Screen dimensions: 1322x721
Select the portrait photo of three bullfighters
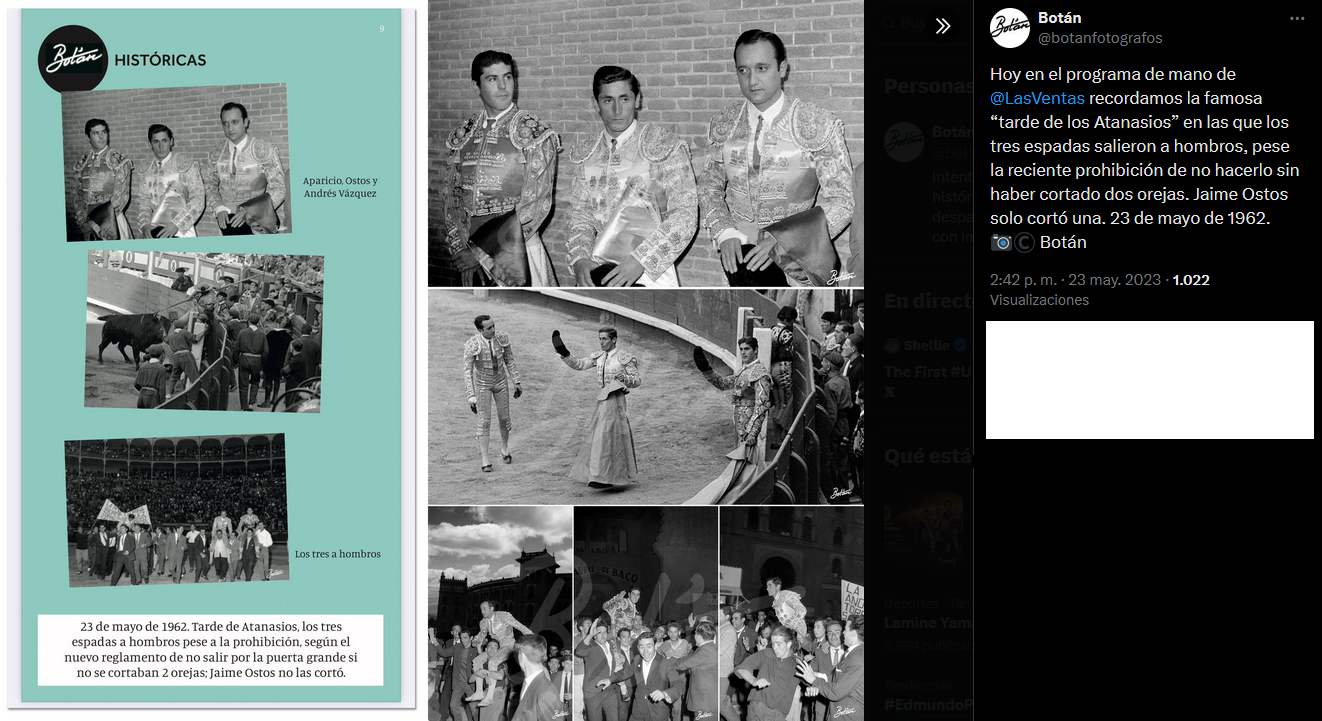click(x=645, y=144)
